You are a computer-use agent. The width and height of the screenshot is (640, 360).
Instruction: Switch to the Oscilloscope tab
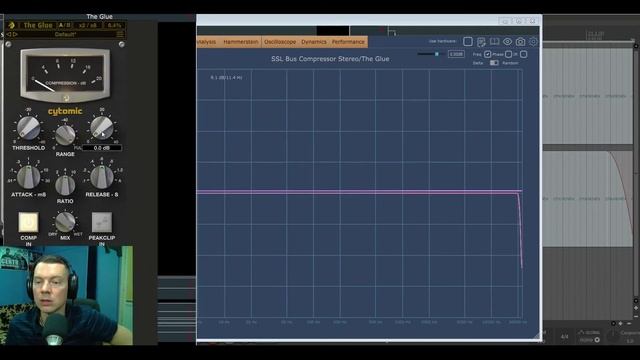coord(280,42)
